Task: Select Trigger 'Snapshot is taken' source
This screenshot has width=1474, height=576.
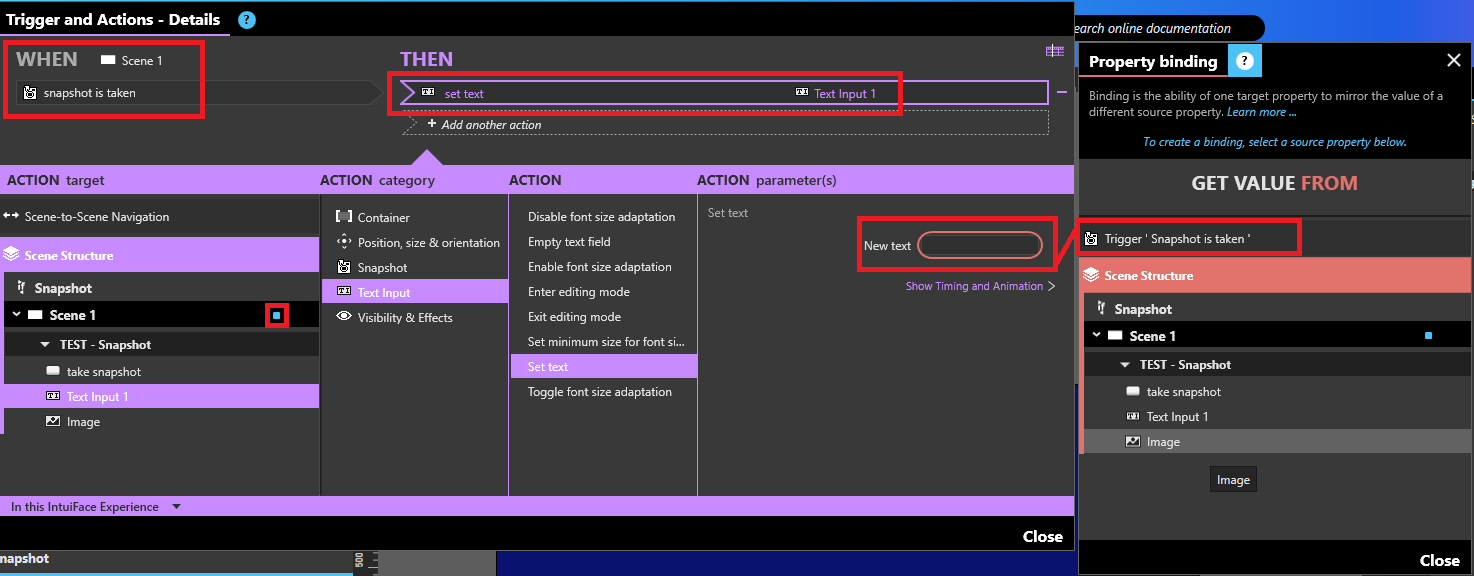Action: pos(1177,239)
